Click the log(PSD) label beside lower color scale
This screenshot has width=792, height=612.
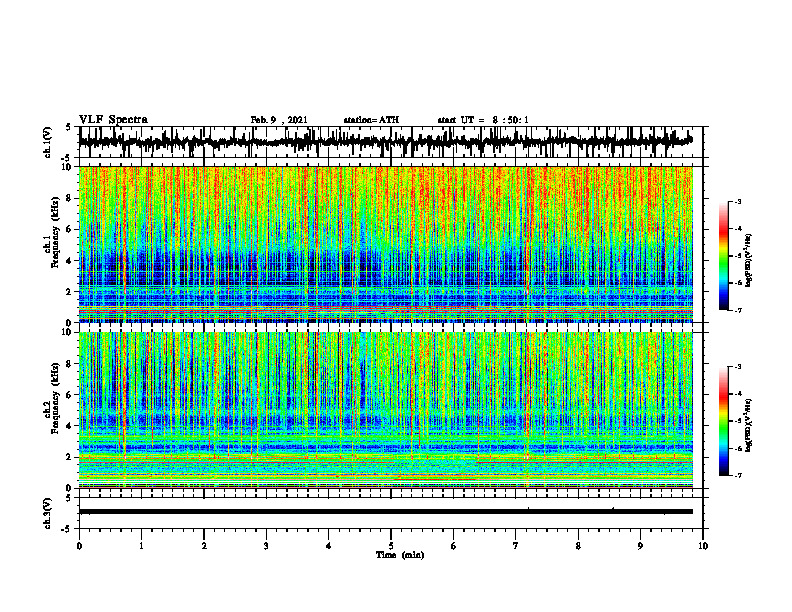[749, 425]
